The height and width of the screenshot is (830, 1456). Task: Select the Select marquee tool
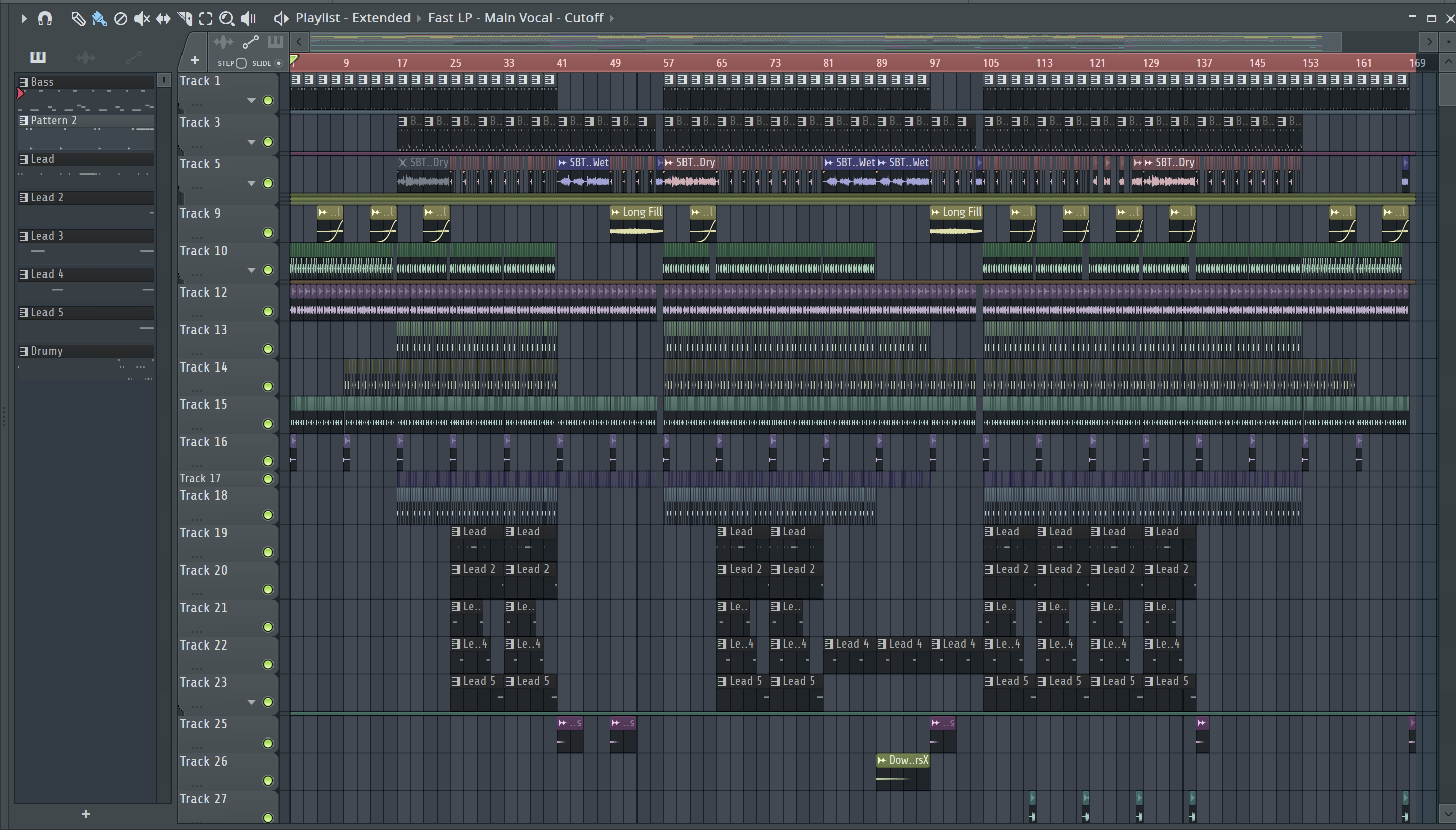click(206, 18)
